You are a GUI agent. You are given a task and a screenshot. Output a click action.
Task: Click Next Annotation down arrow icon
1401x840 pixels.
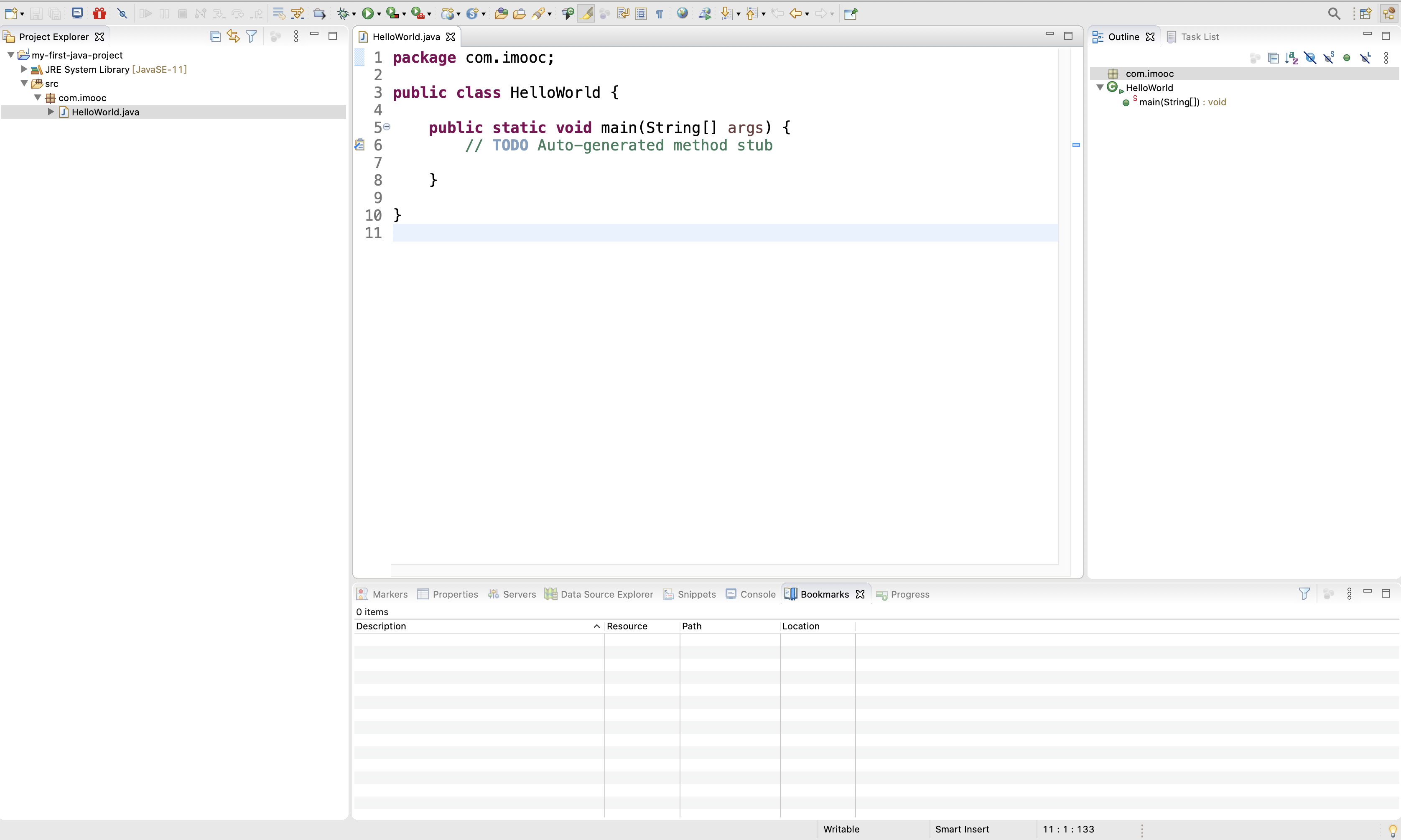pyautogui.click(x=727, y=13)
